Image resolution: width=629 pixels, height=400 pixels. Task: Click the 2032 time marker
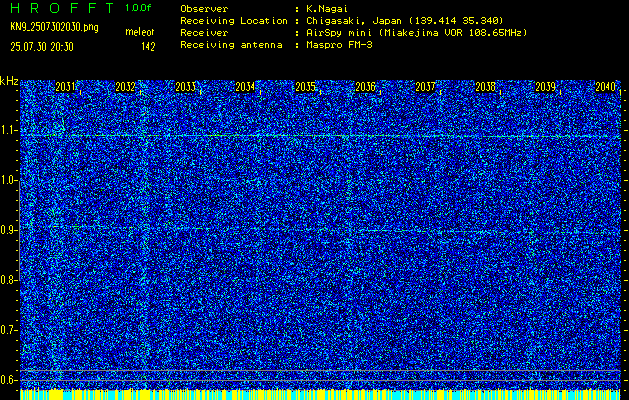pyautogui.click(x=125, y=87)
